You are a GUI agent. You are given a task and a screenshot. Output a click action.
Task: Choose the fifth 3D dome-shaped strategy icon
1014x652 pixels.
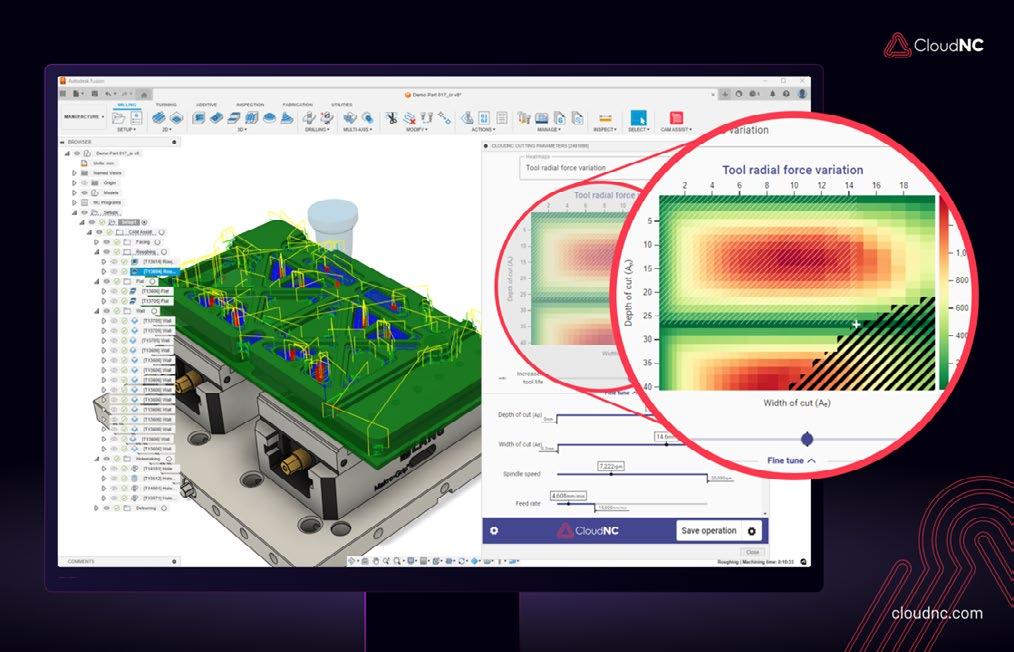coord(269,118)
